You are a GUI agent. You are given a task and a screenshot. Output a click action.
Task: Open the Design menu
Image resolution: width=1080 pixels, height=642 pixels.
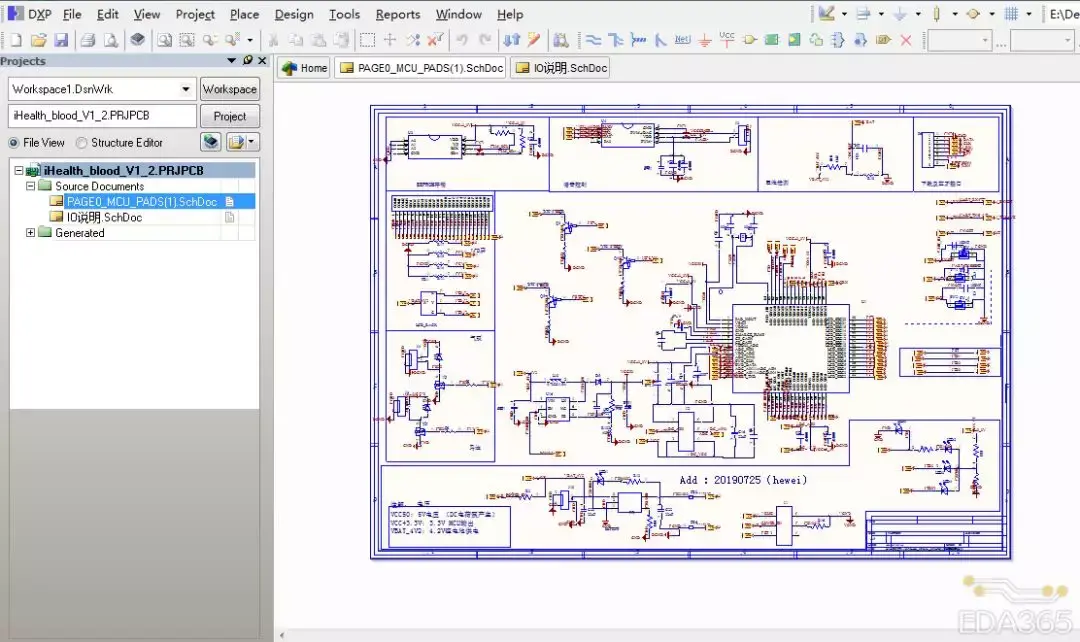point(293,14)
